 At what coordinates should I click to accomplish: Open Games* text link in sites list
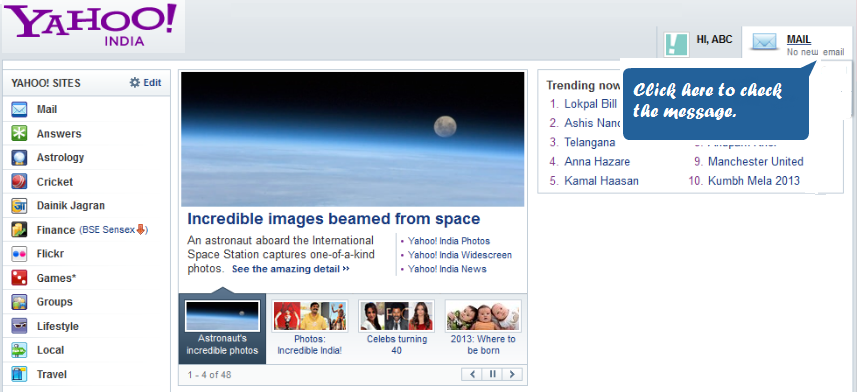coord(56,278)
